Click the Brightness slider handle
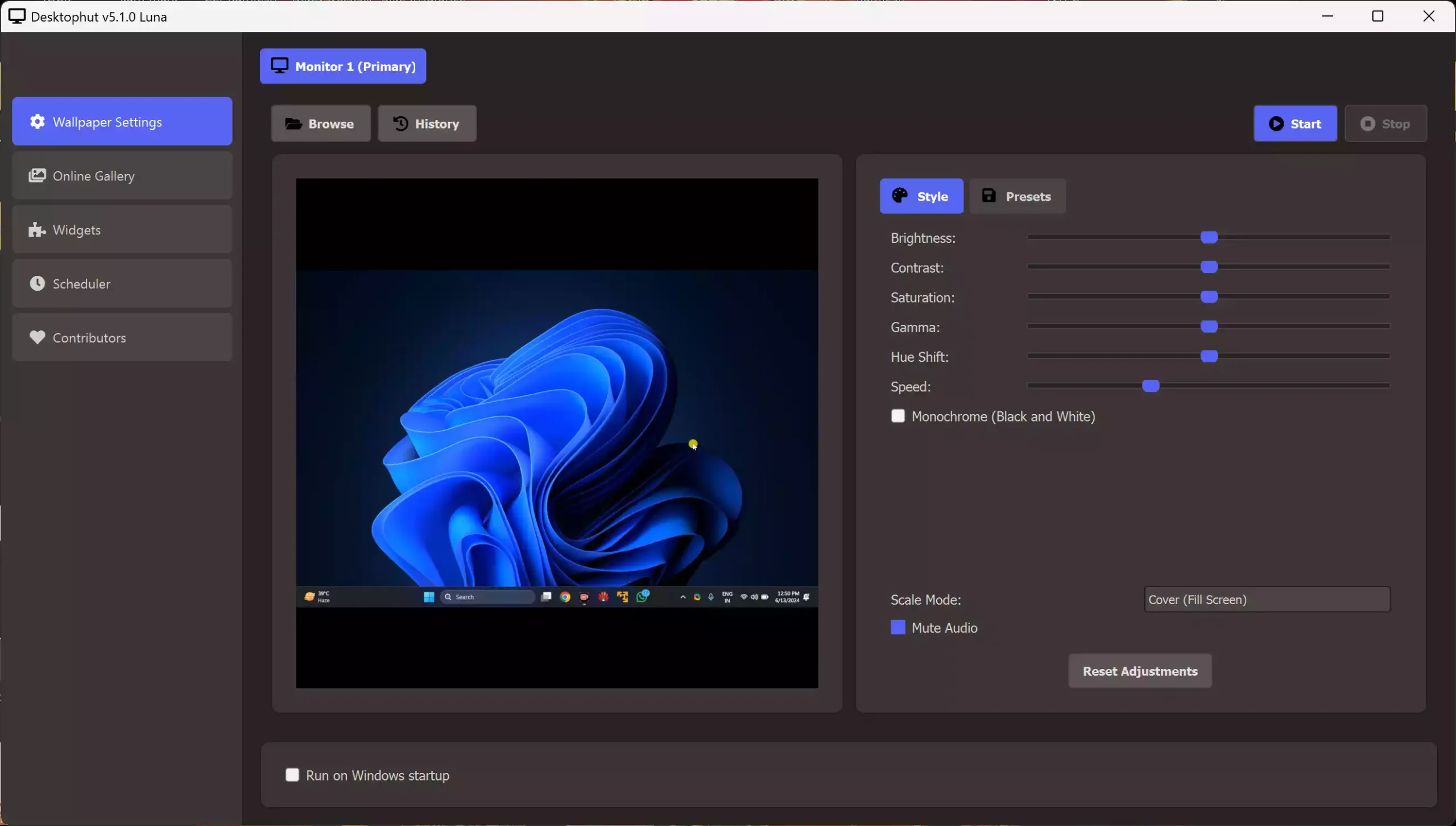Screen dimensions: 1456x826 click(1209, 237)
